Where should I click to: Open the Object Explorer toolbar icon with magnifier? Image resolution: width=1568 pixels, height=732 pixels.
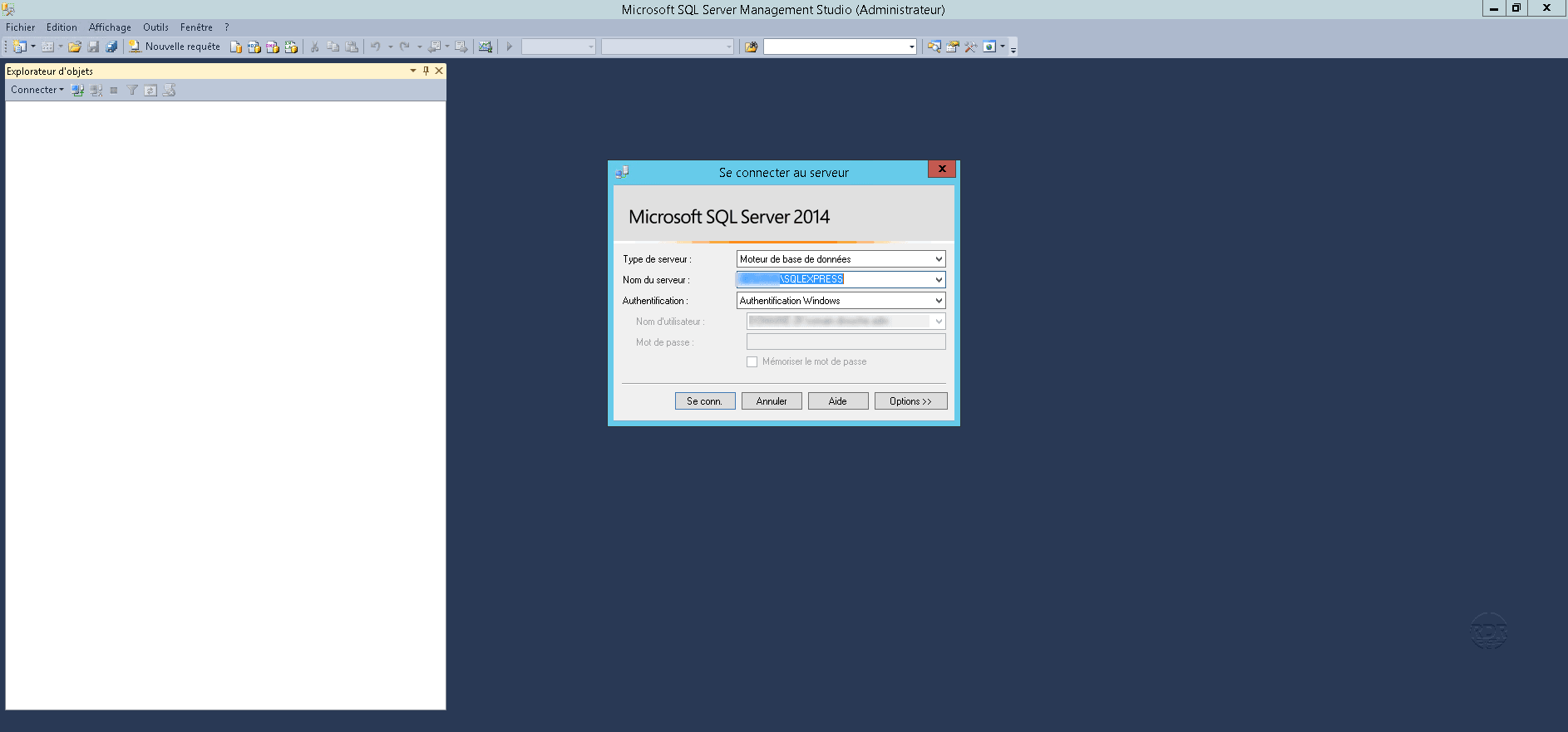[934, 47]
